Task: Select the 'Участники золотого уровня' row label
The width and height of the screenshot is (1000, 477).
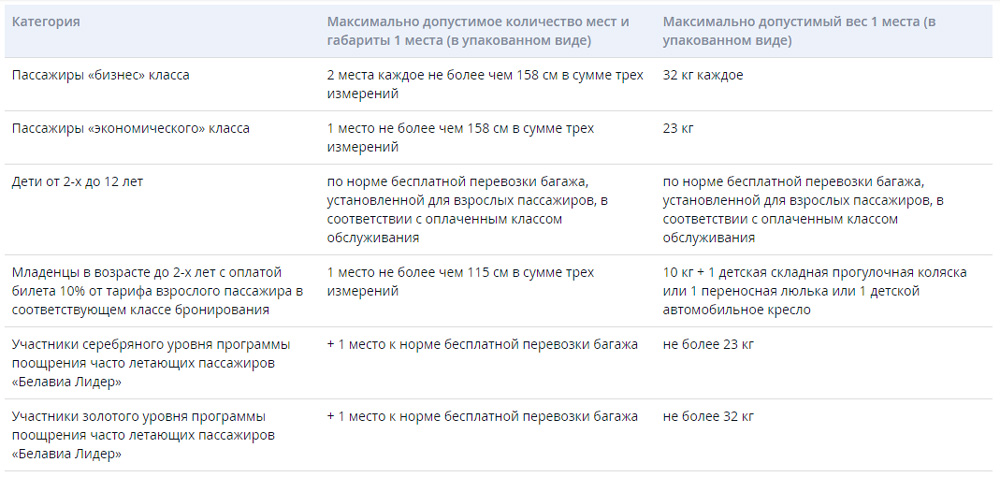Action: coord(144,436)
